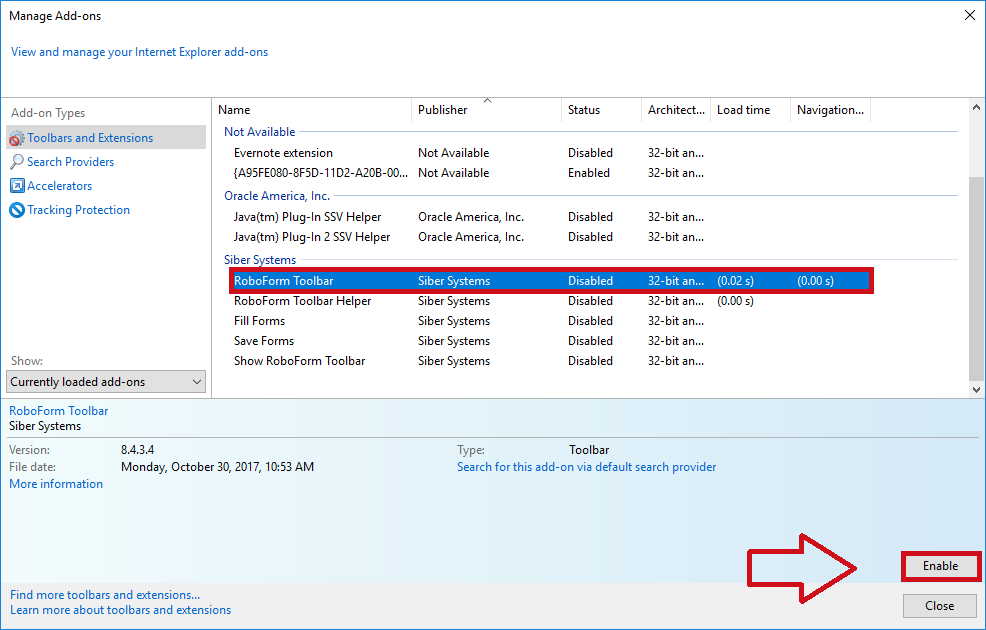Click the Oracle America, Inc. group header
Image resolution: width=986 pixels, height=630 pixels.
(x=277, y=196)
